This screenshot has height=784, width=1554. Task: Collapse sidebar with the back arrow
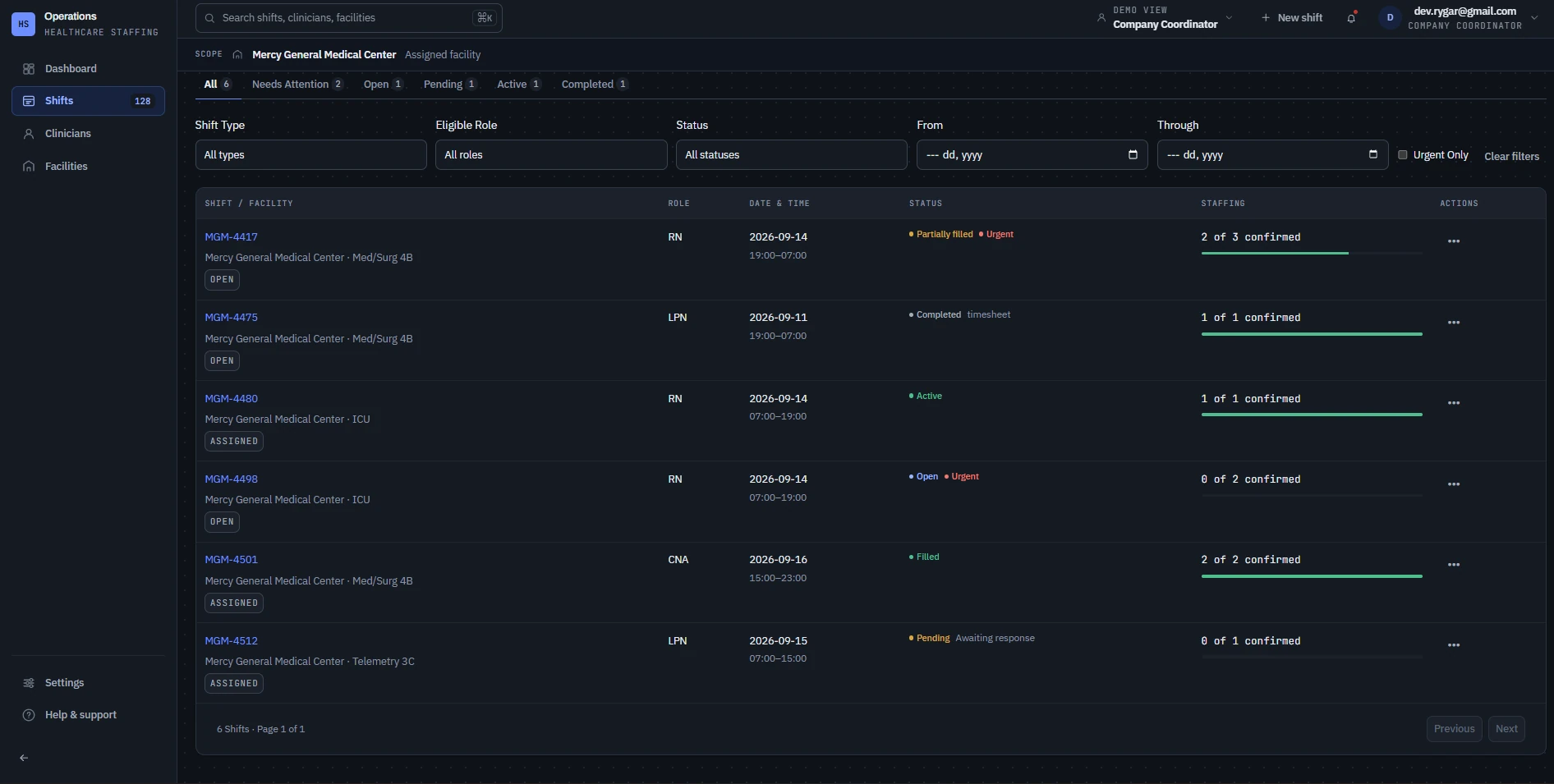coord(24,758)
